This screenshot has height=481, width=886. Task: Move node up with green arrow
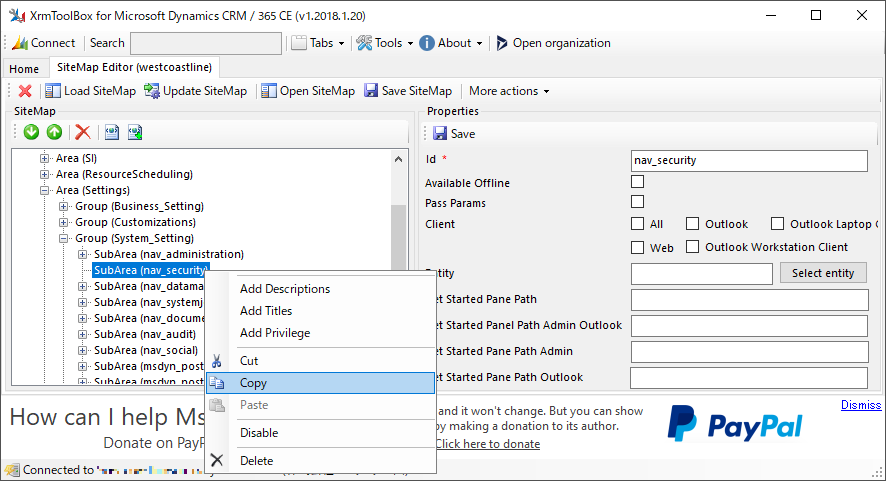pos(54,132)
